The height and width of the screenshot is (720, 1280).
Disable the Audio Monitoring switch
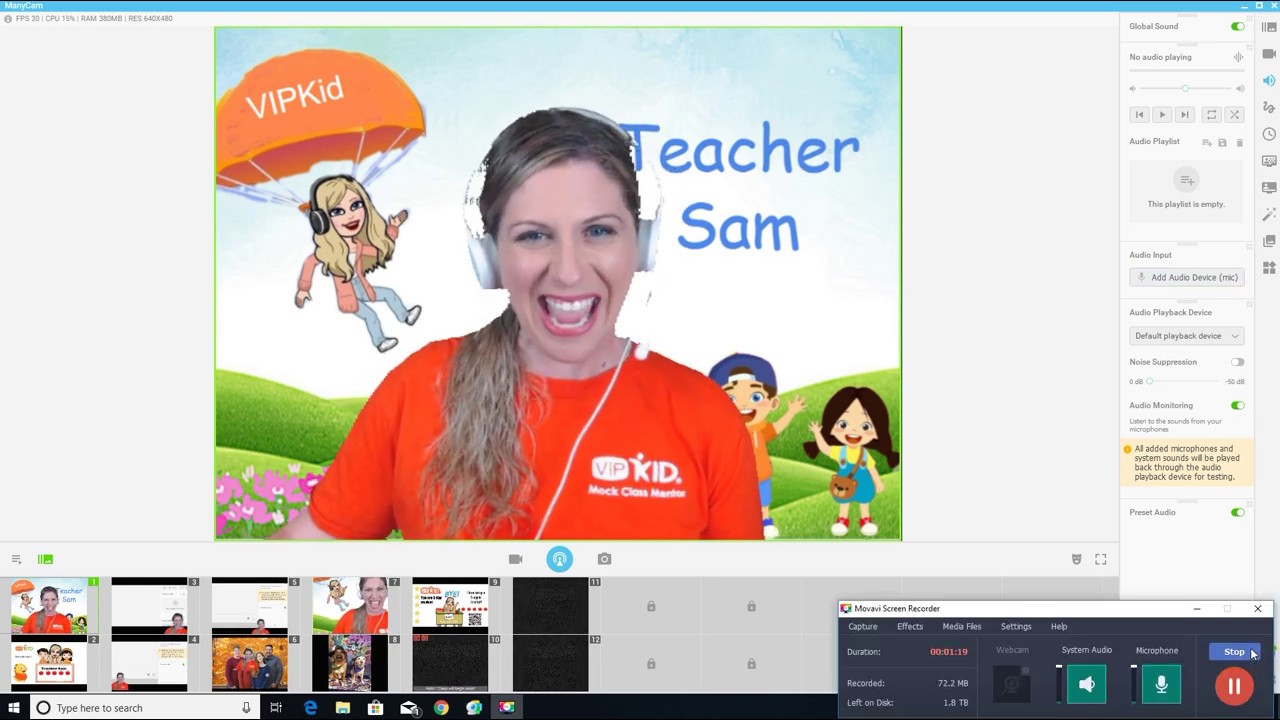[1238, 405]
